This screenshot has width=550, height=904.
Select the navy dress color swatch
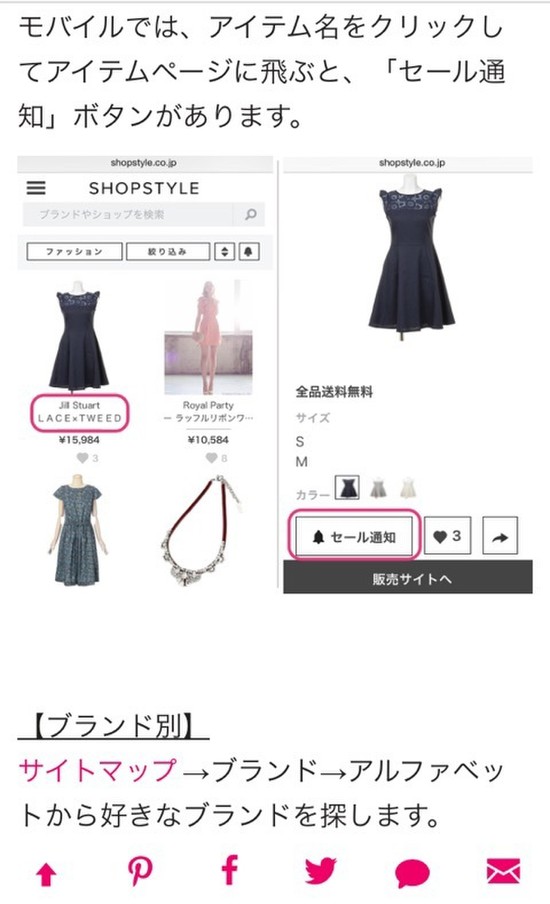tap(348, 487)
